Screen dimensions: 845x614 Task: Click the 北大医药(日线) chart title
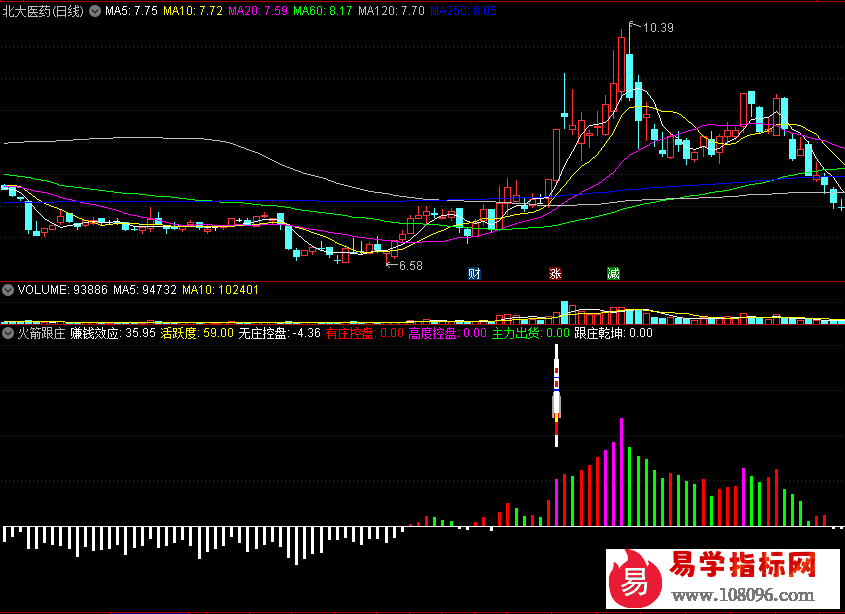pos(43,10)
